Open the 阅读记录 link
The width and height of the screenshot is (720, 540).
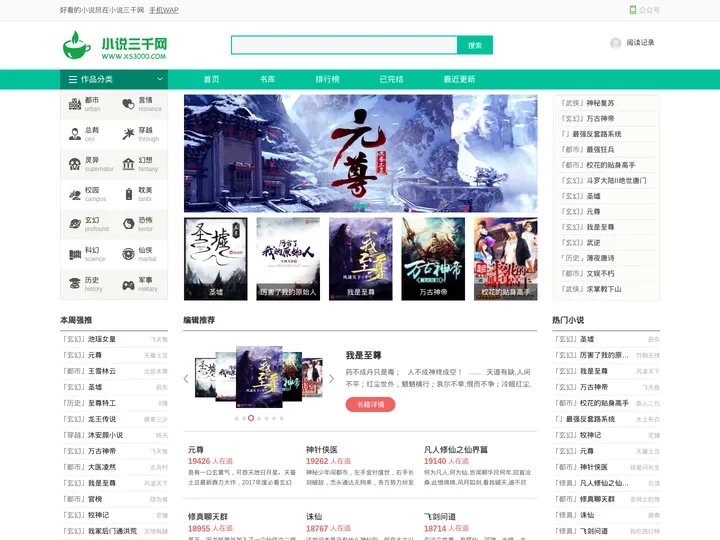click(640, 43)
